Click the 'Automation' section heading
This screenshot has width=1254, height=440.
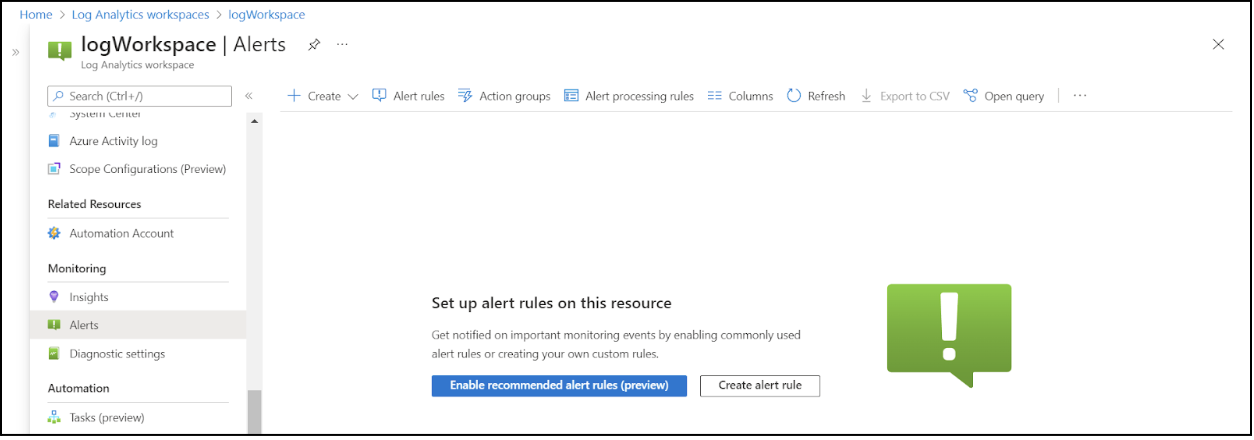click(79, 388)
